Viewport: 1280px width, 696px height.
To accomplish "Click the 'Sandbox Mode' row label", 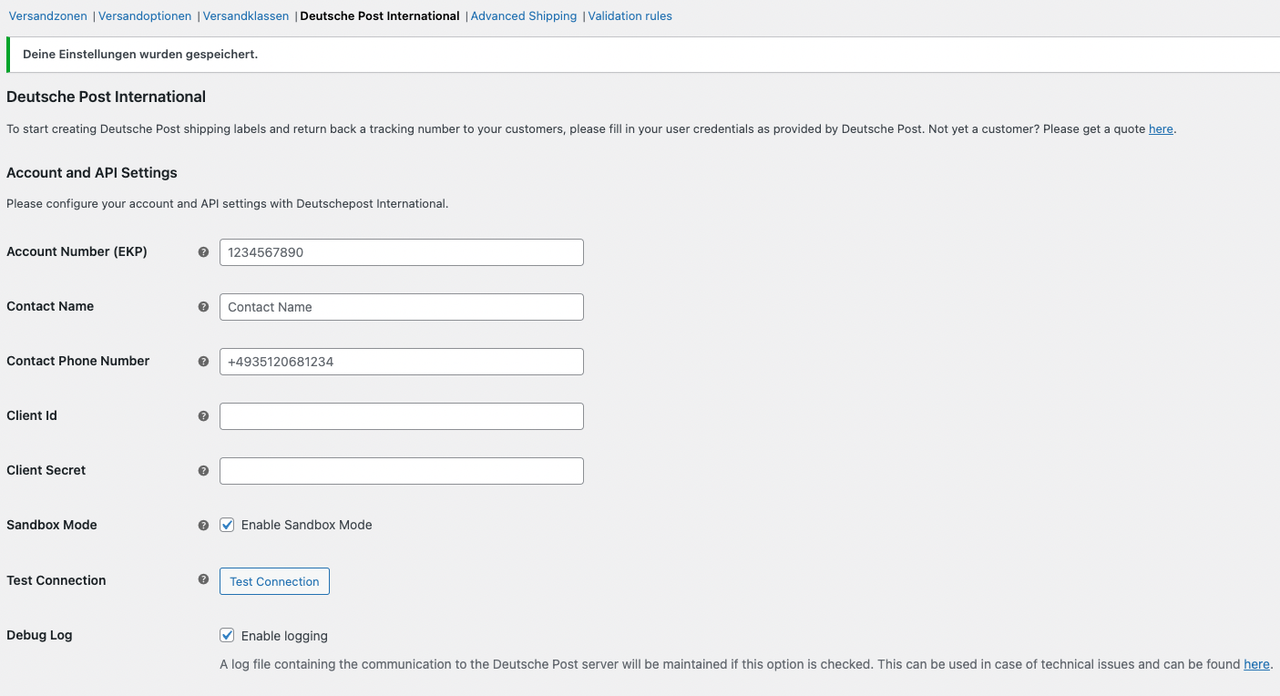I will [x=52, y=524].
